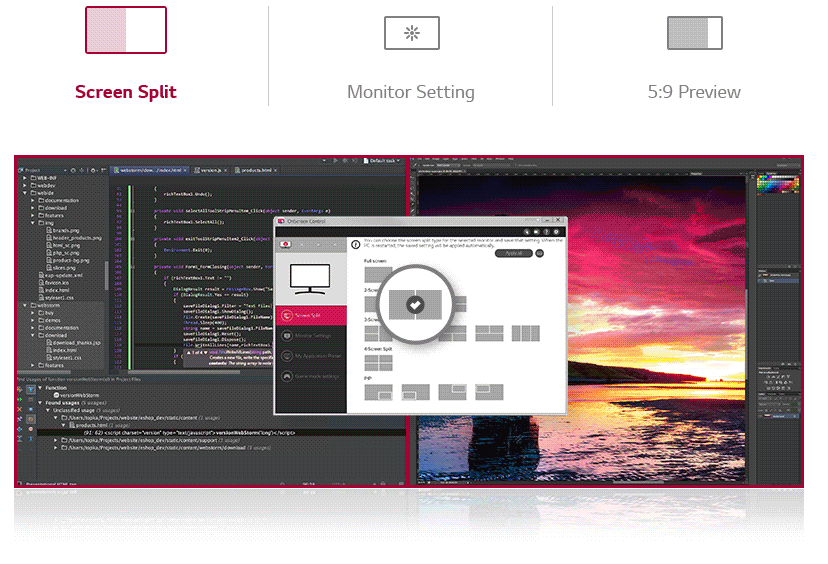The image size is (828, 564).
Task: Click the red X icon in usages toolbar
Action: [x=20, y=409]
